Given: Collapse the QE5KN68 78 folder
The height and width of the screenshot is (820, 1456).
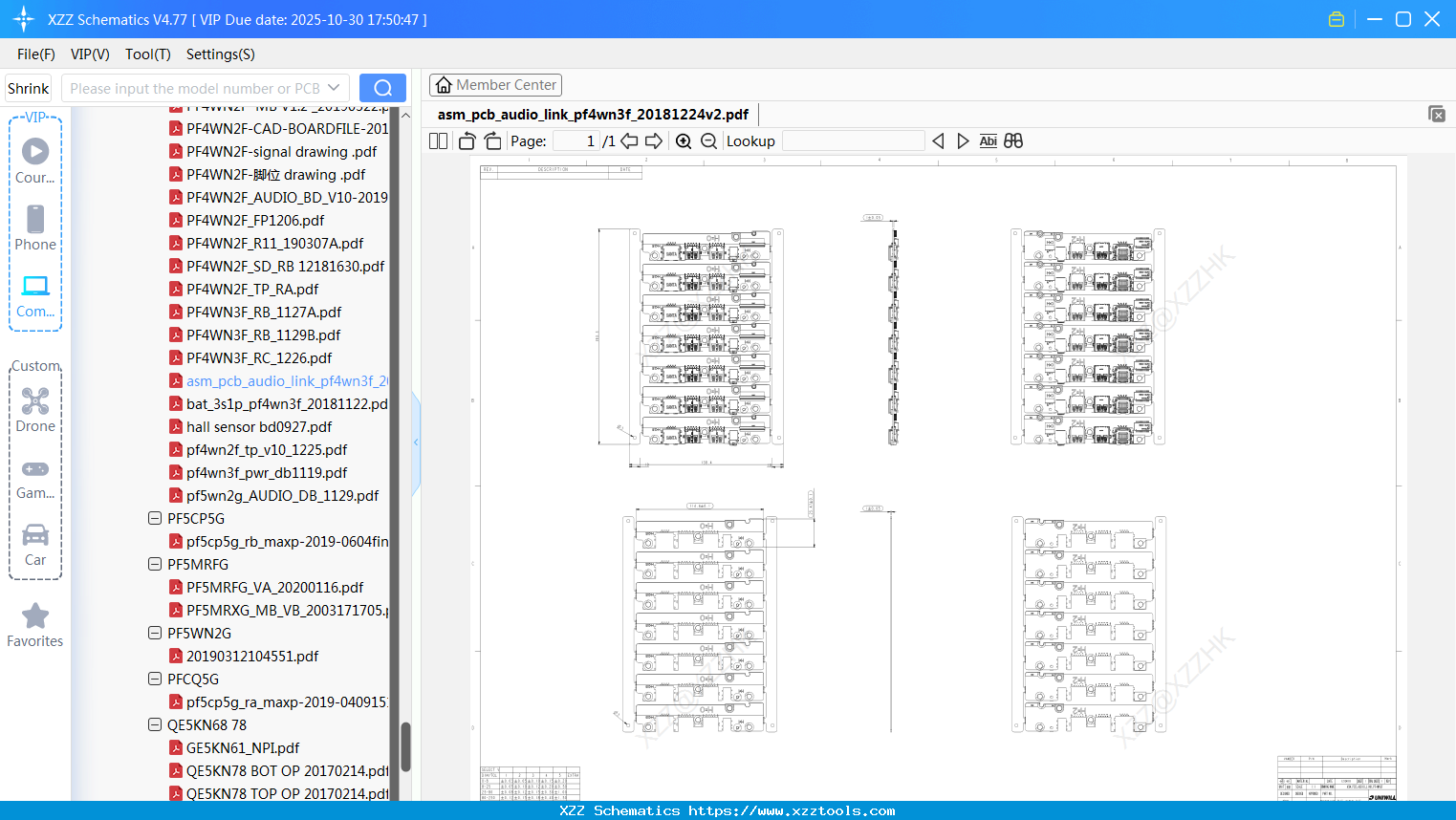Looking at the screenshot, I should [x=155, y=725].
